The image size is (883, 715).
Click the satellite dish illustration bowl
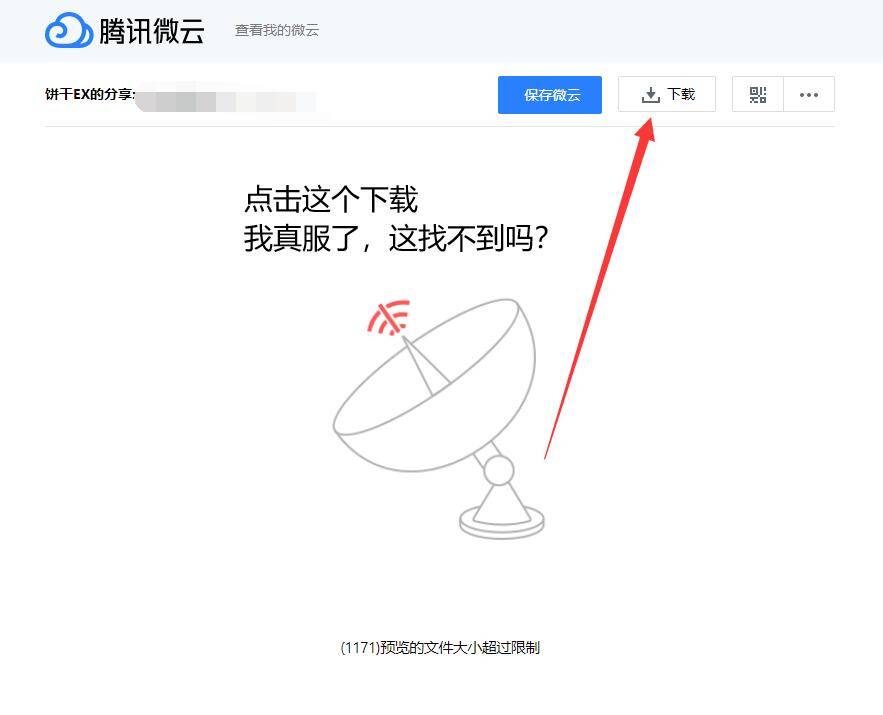[x=434, y=385]
